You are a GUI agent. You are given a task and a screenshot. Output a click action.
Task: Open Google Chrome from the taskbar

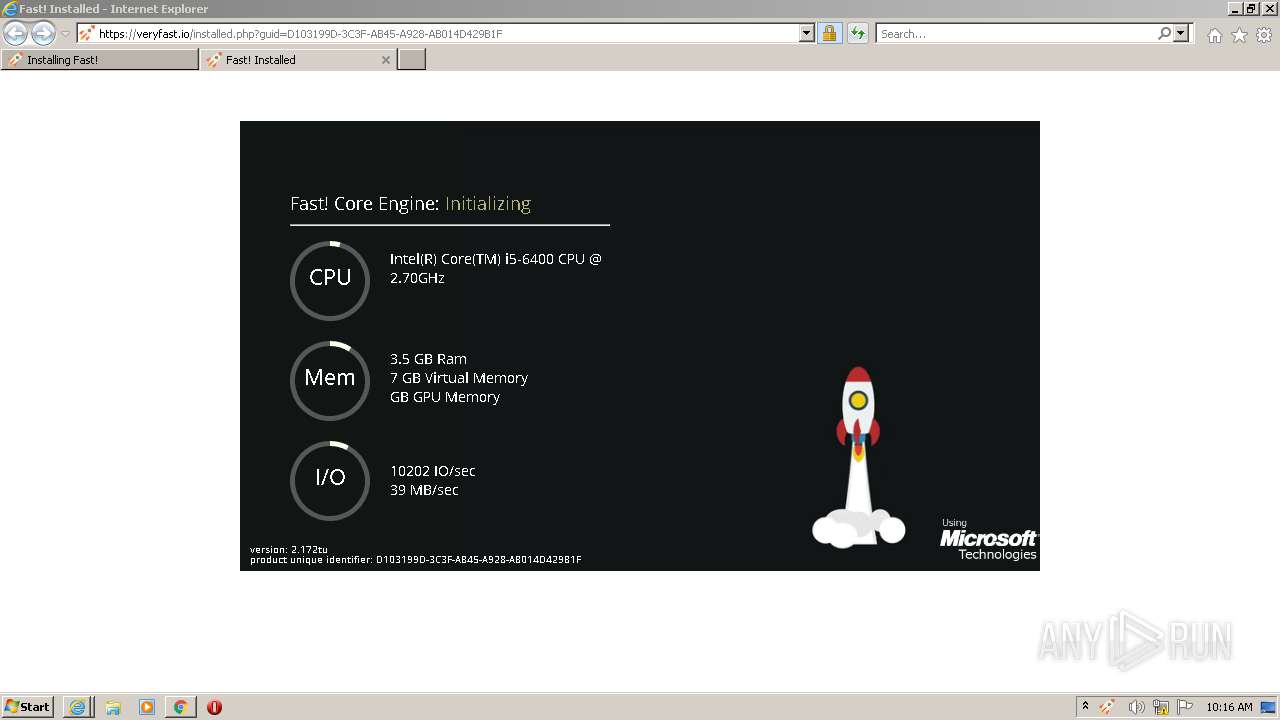pyautogui.click(x=181, y=707)
